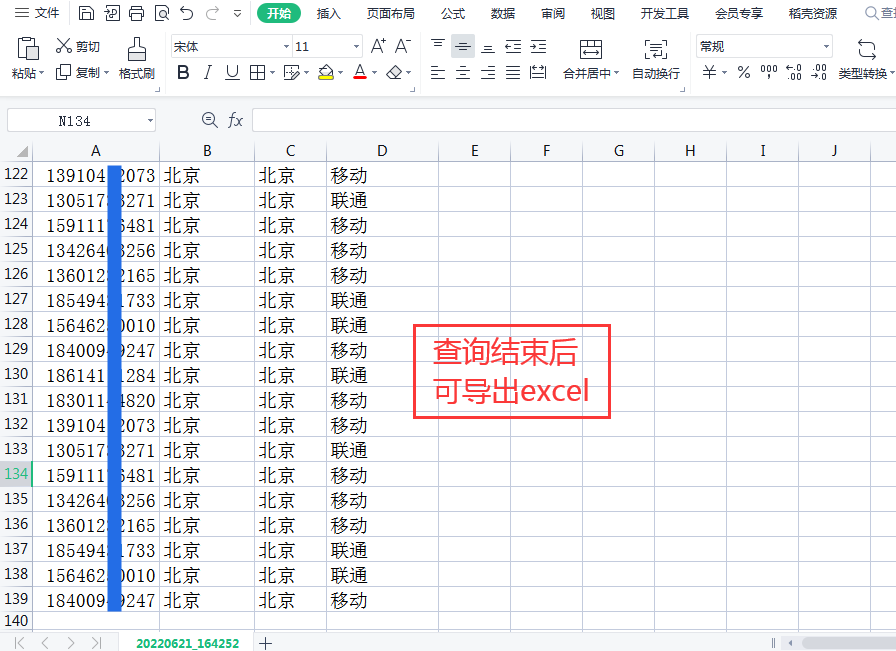This screenshot has width=896, height=651.
Task: Open the fx insert function icon
Action: click(235, 119)
